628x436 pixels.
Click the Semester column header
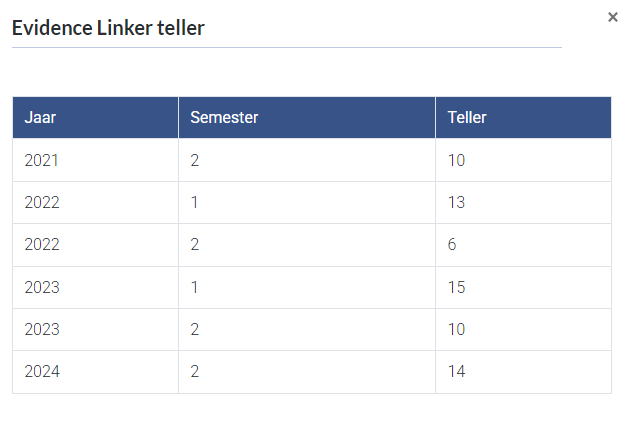tap(224, 118)
